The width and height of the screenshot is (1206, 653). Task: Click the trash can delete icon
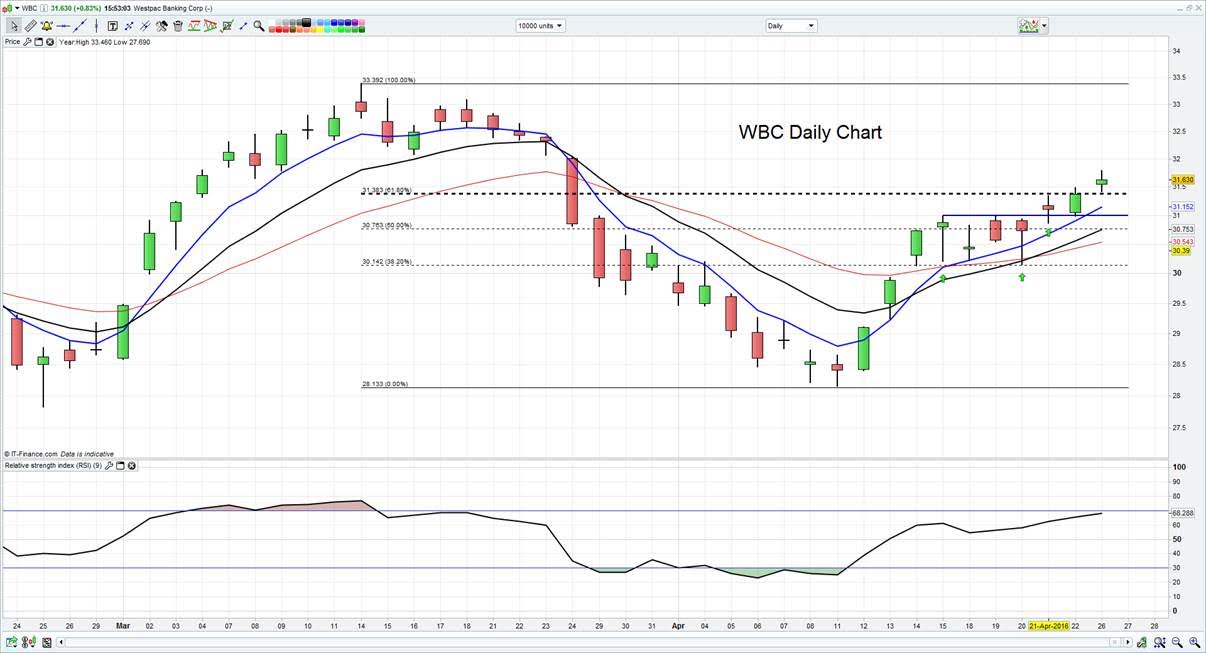click(x=178, y=26)
